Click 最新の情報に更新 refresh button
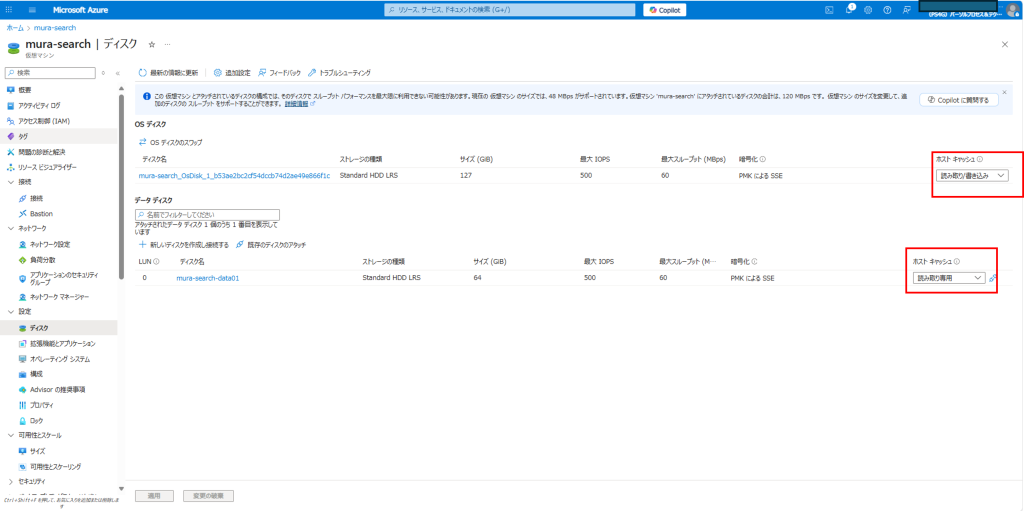The image size is (1024, 511). coord(168,73)
